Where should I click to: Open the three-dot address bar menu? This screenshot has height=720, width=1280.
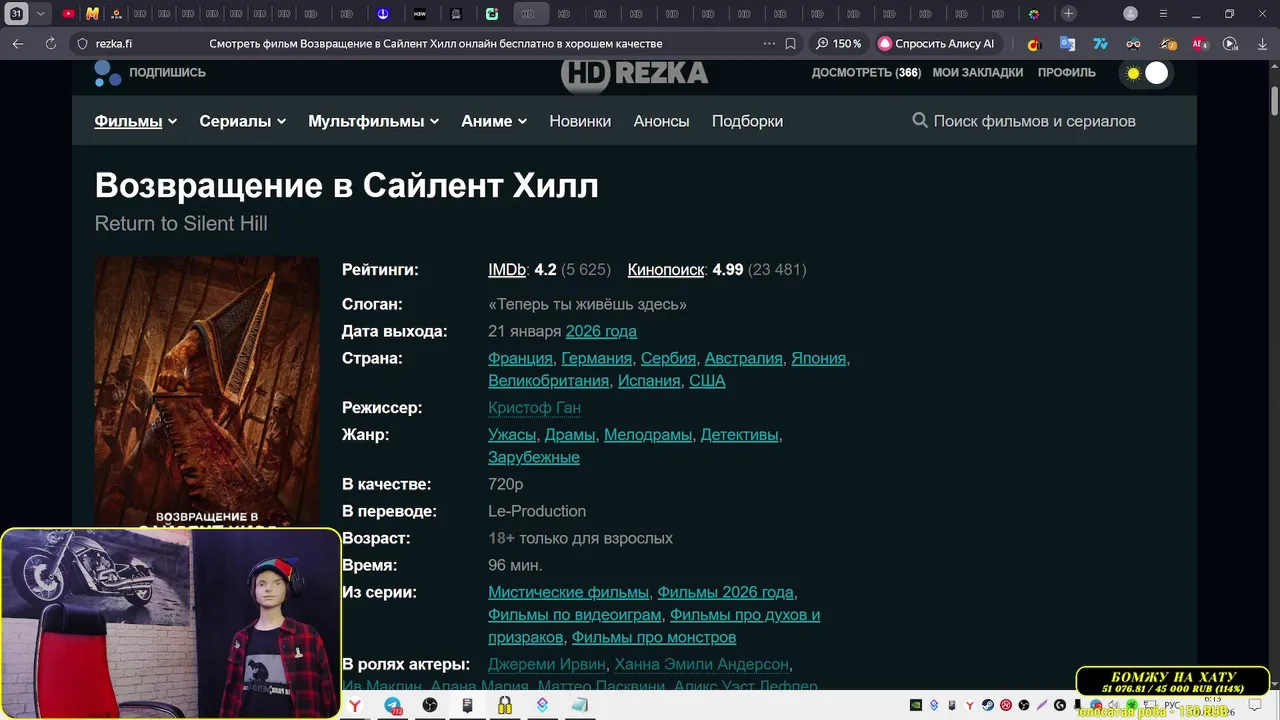(x=769, y=44)
